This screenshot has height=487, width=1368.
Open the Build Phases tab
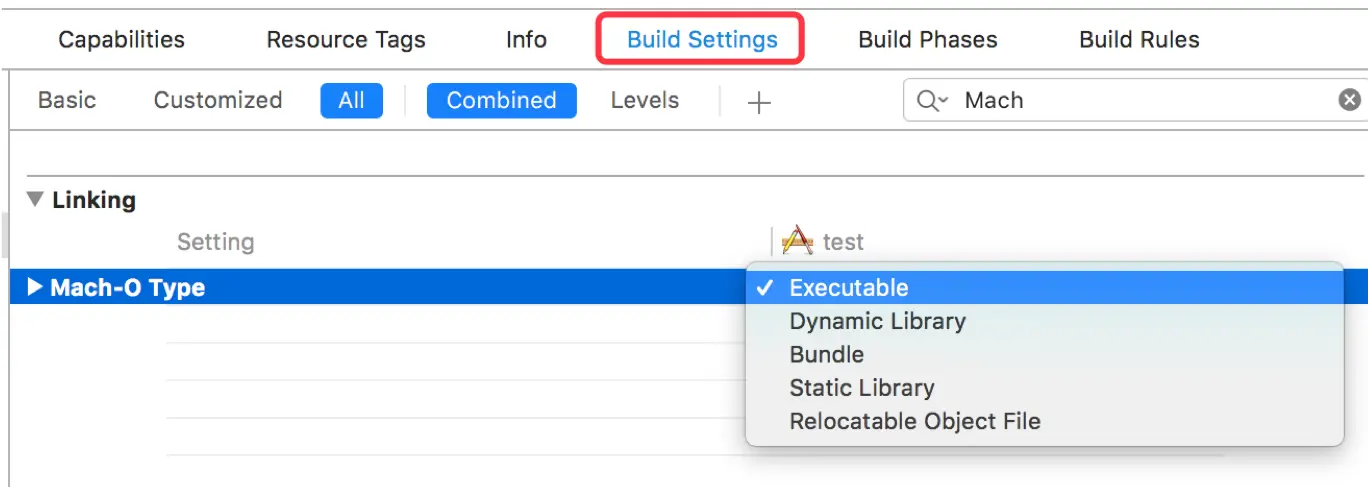927,40
